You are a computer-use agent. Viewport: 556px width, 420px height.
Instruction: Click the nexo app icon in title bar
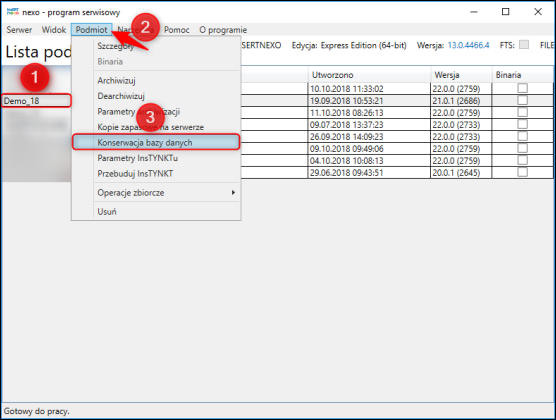pos(12,12)
